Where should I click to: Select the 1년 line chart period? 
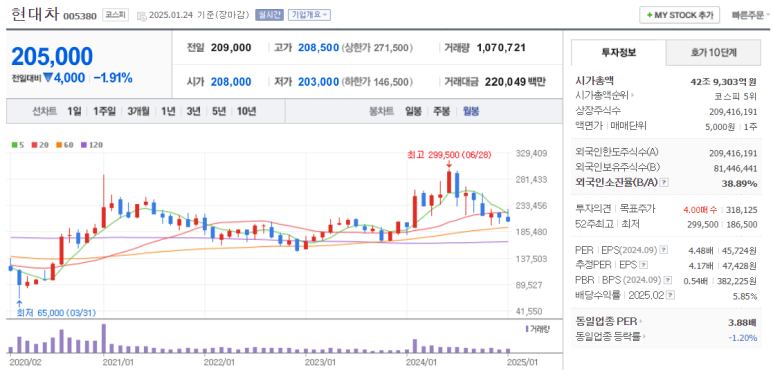click(x=168, y=111)
